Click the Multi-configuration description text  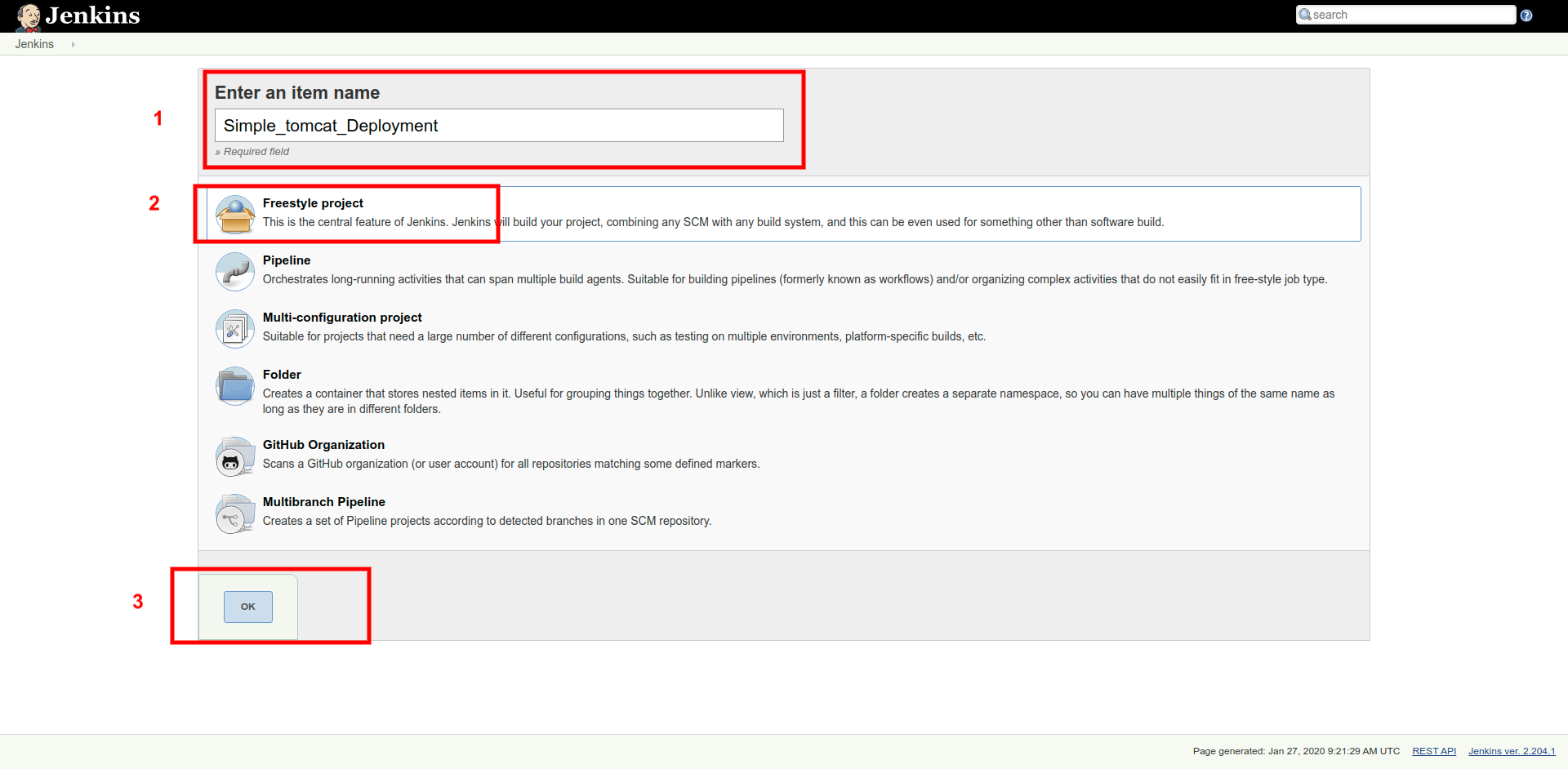click(x=624, y=336)
